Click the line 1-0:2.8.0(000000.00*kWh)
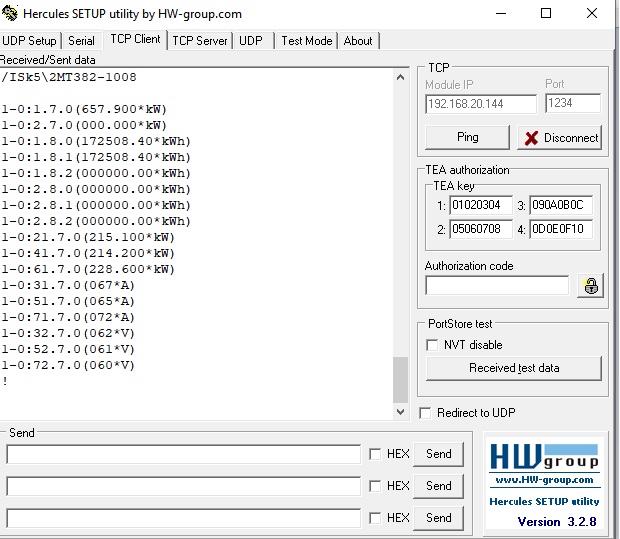The image size is (620, 539). pyautogui.click(x=96, y=189)
